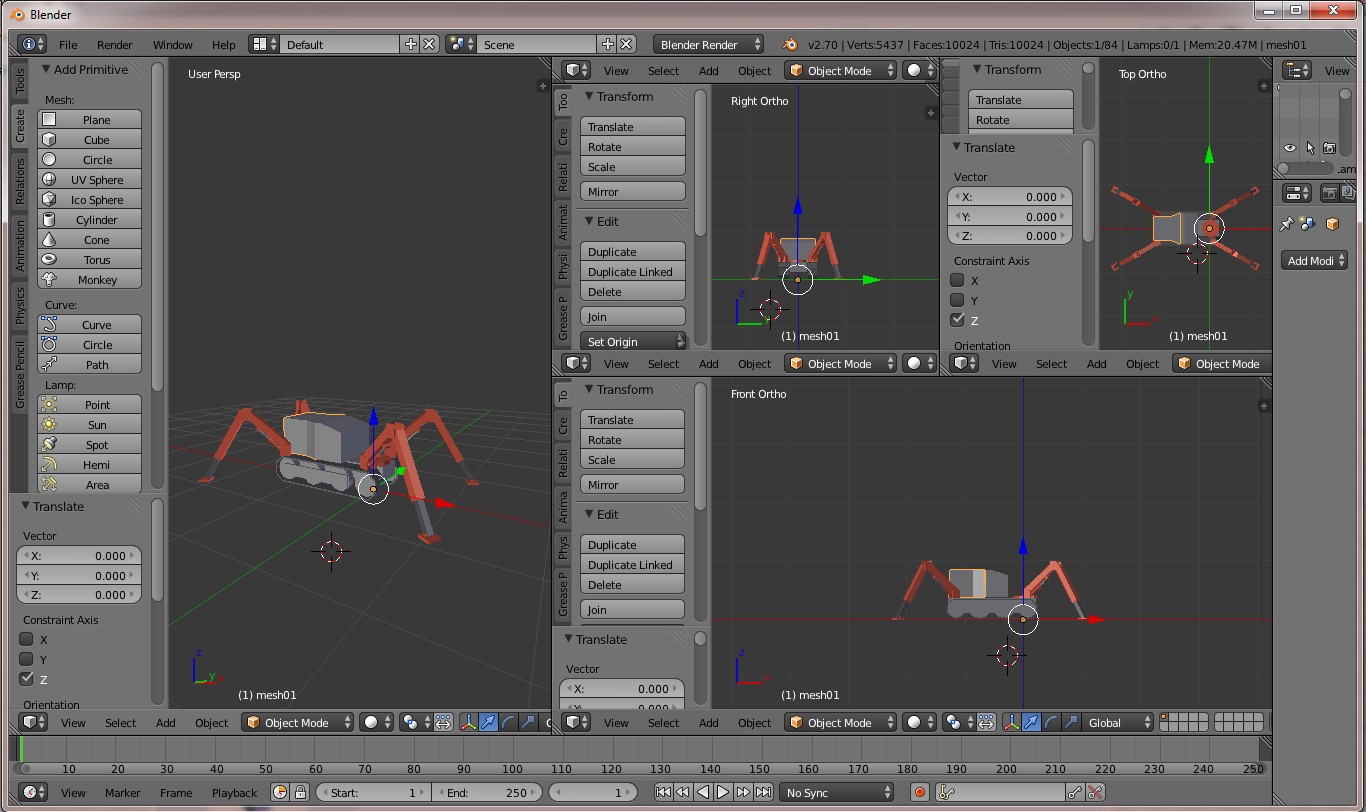Open Render tab camera icon in Properties
The image size is (1366, 812).
[x=1329, y=193]
